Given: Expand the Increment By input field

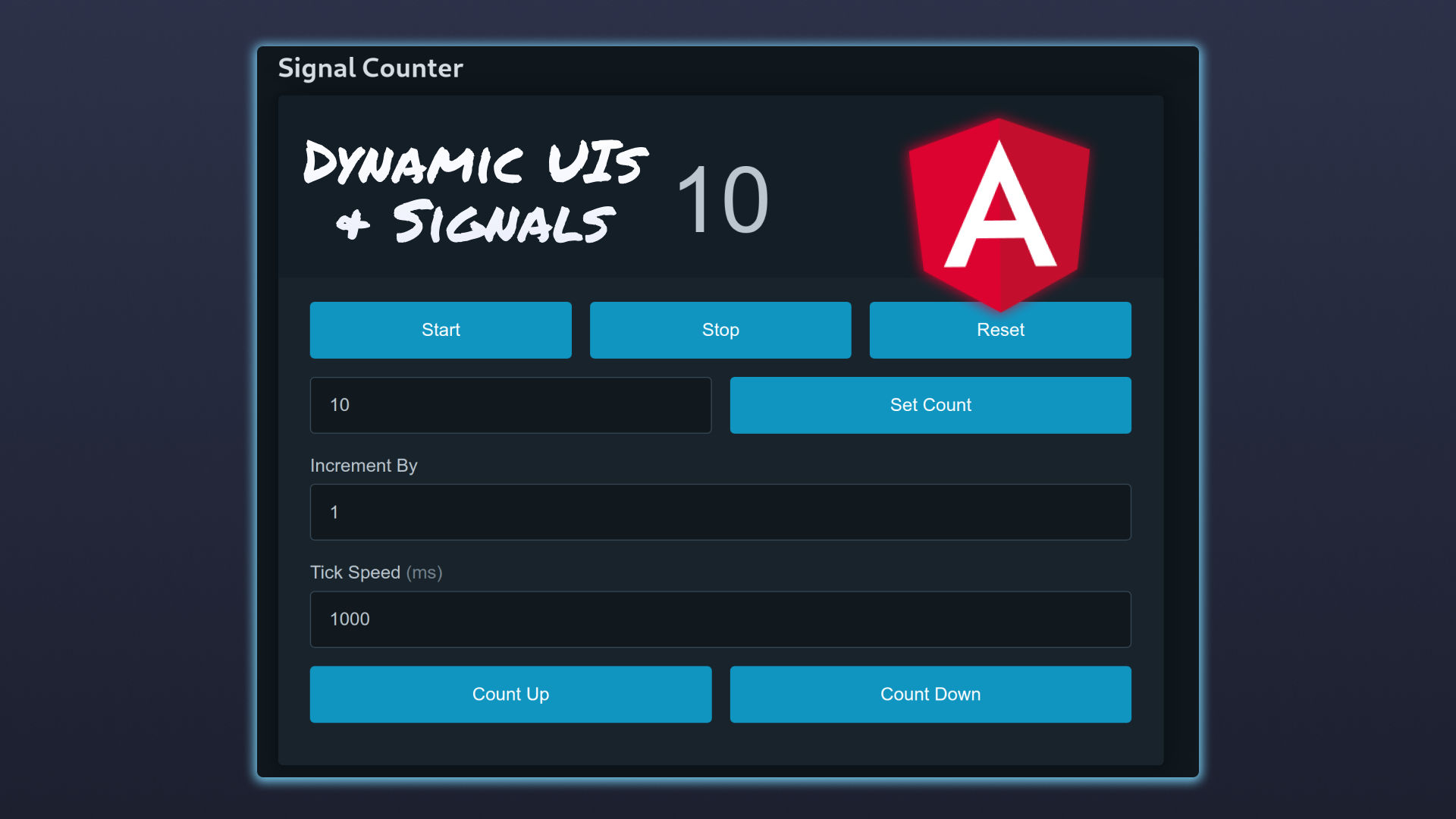Looking at the screenshot, I should (x=720, y=512).
